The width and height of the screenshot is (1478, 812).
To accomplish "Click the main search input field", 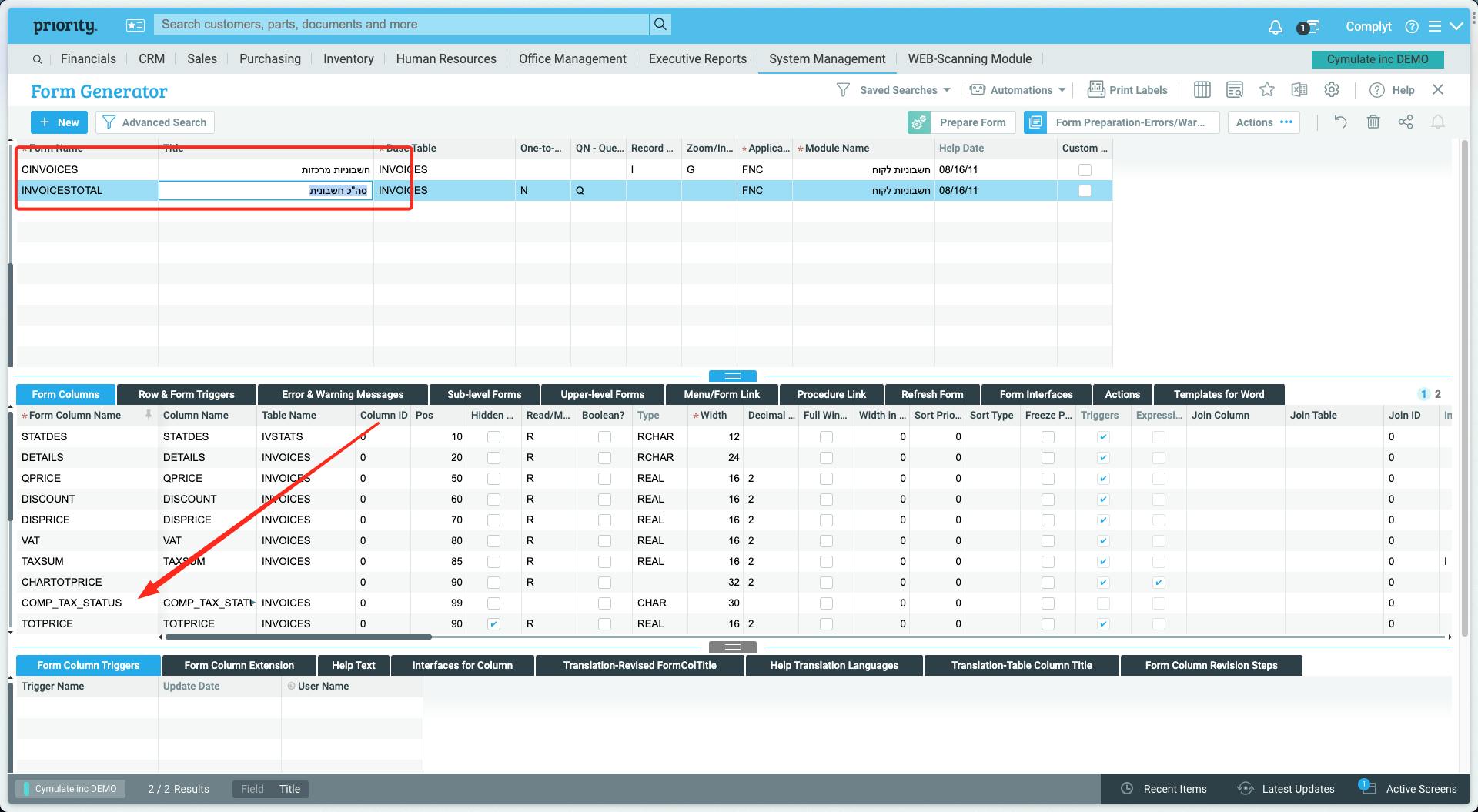I will (402, 25).
